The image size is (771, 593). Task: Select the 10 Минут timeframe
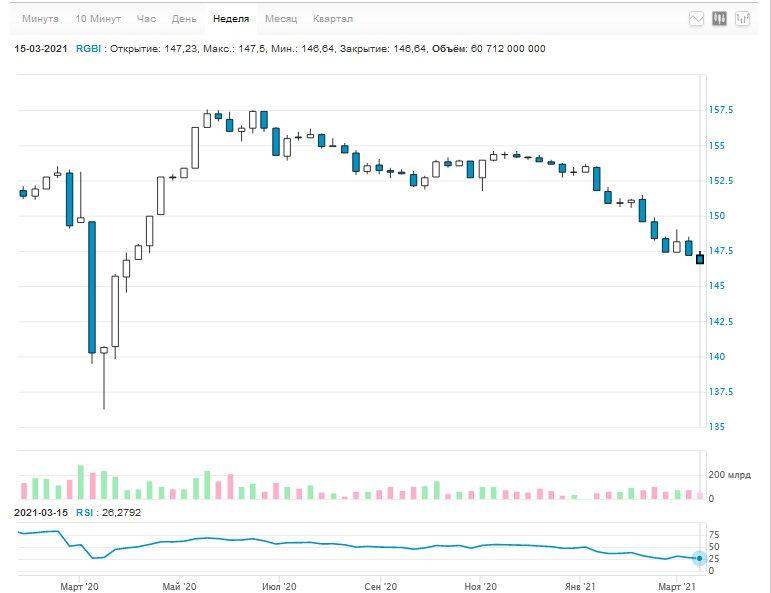click(x=98, y=19)
